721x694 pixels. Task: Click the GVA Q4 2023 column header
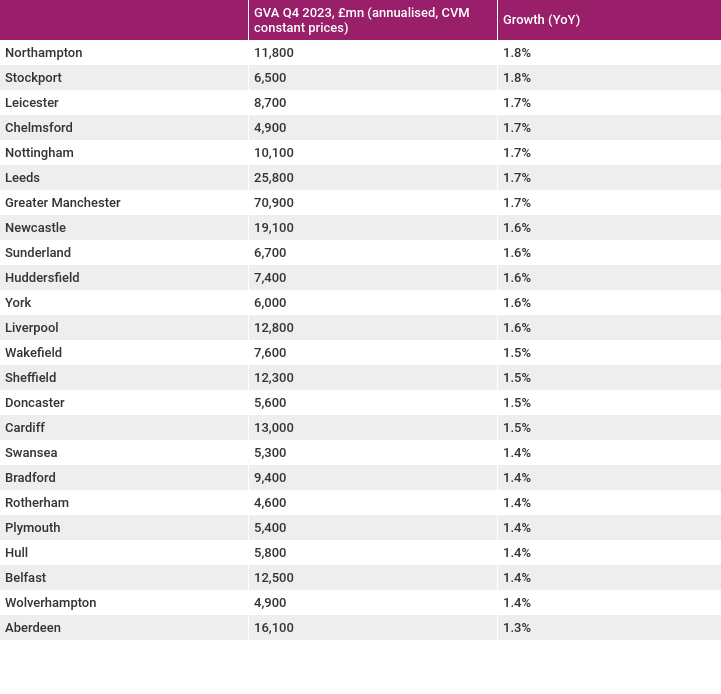coord(361,20)
